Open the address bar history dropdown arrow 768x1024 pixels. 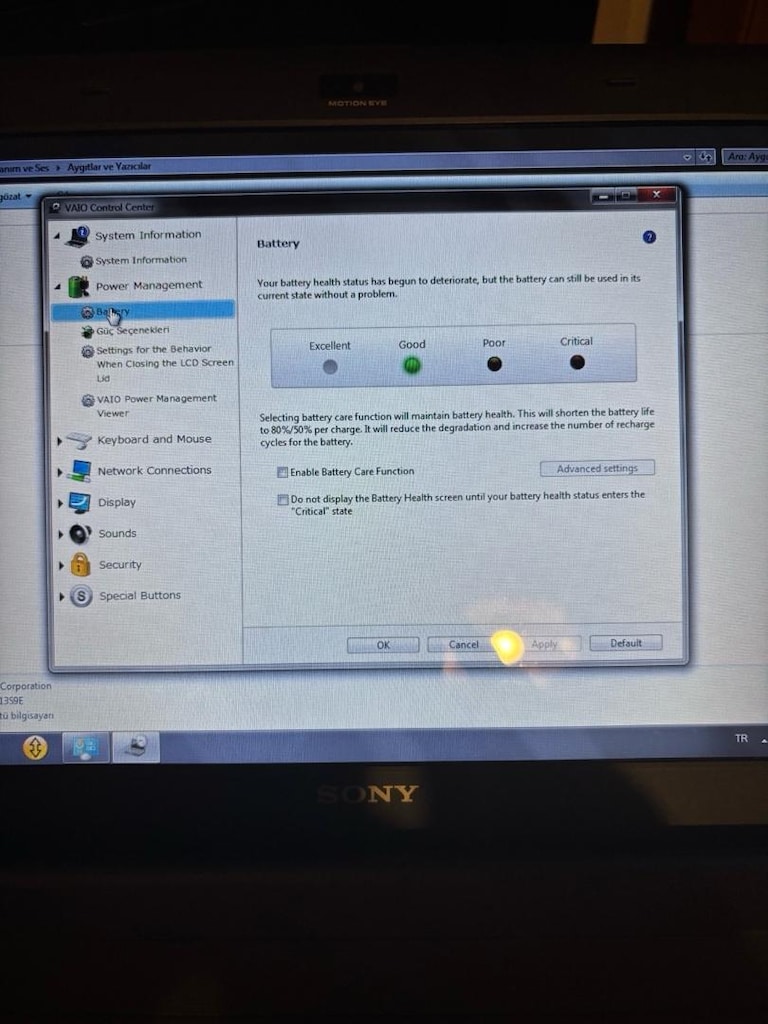pyautogui.click(x=687, y=157)
